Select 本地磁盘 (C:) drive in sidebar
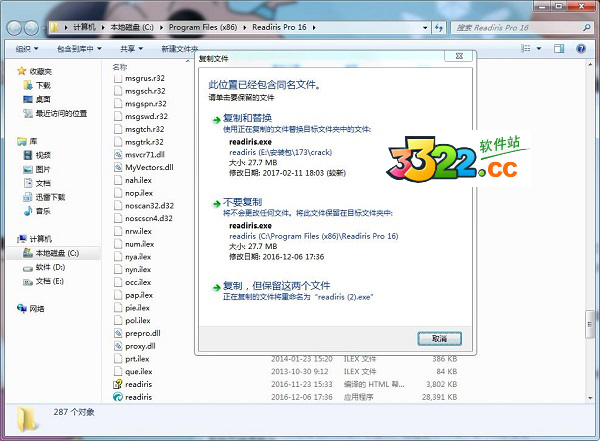Screen dimensions: 600x441 53,253
